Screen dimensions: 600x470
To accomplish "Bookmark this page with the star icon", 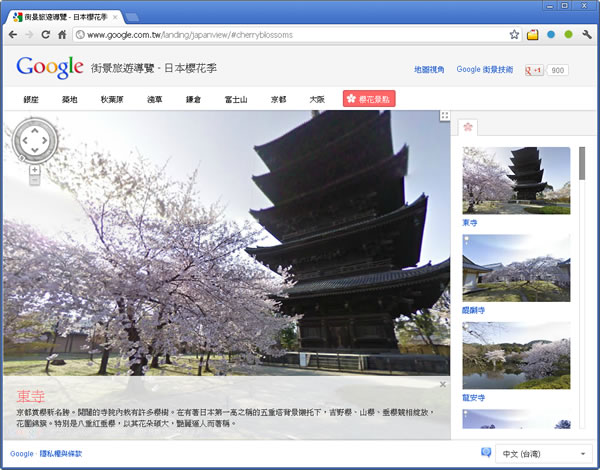I will 514,34.
